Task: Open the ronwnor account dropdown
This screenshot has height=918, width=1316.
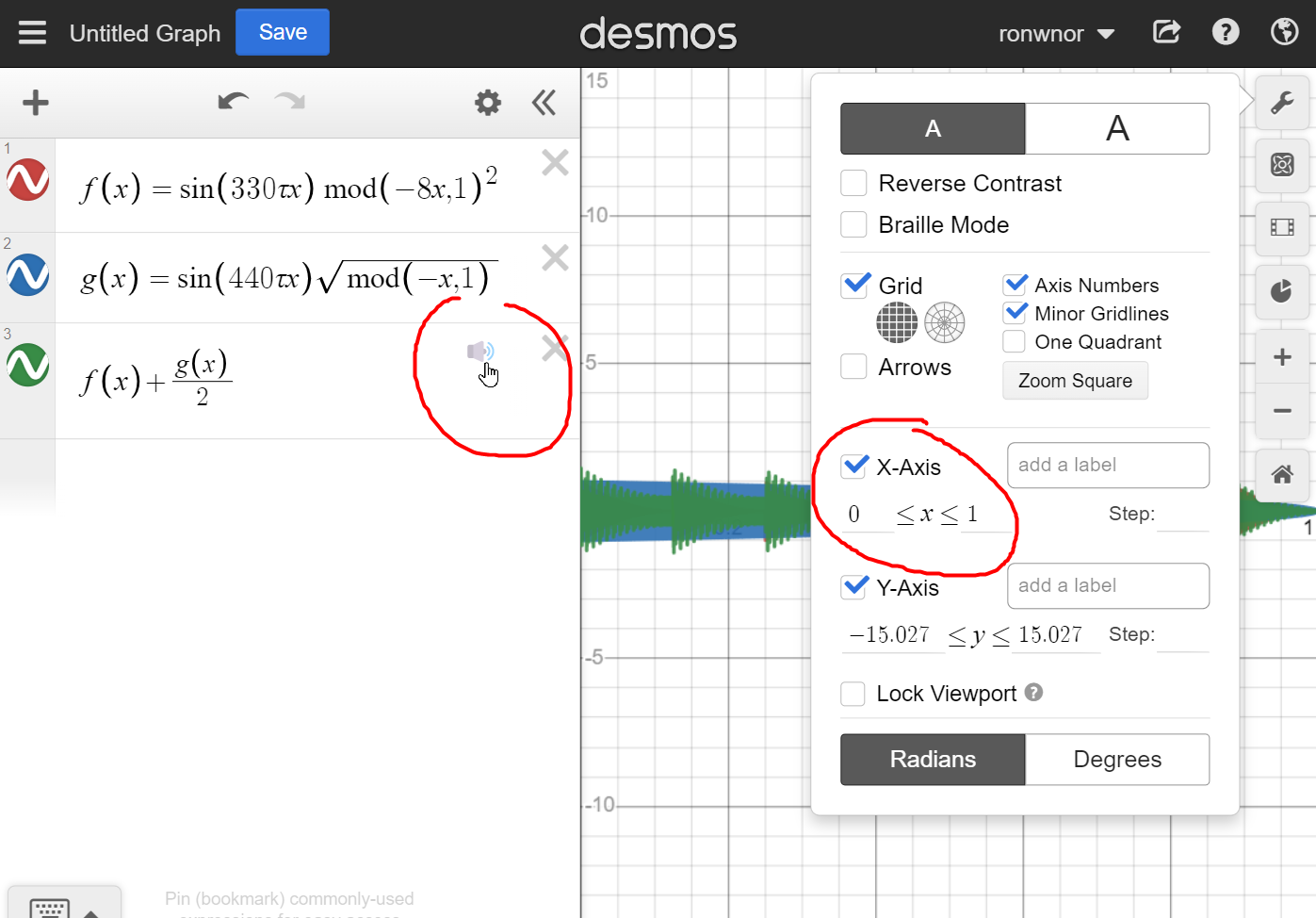Action: coord(1056,34)
